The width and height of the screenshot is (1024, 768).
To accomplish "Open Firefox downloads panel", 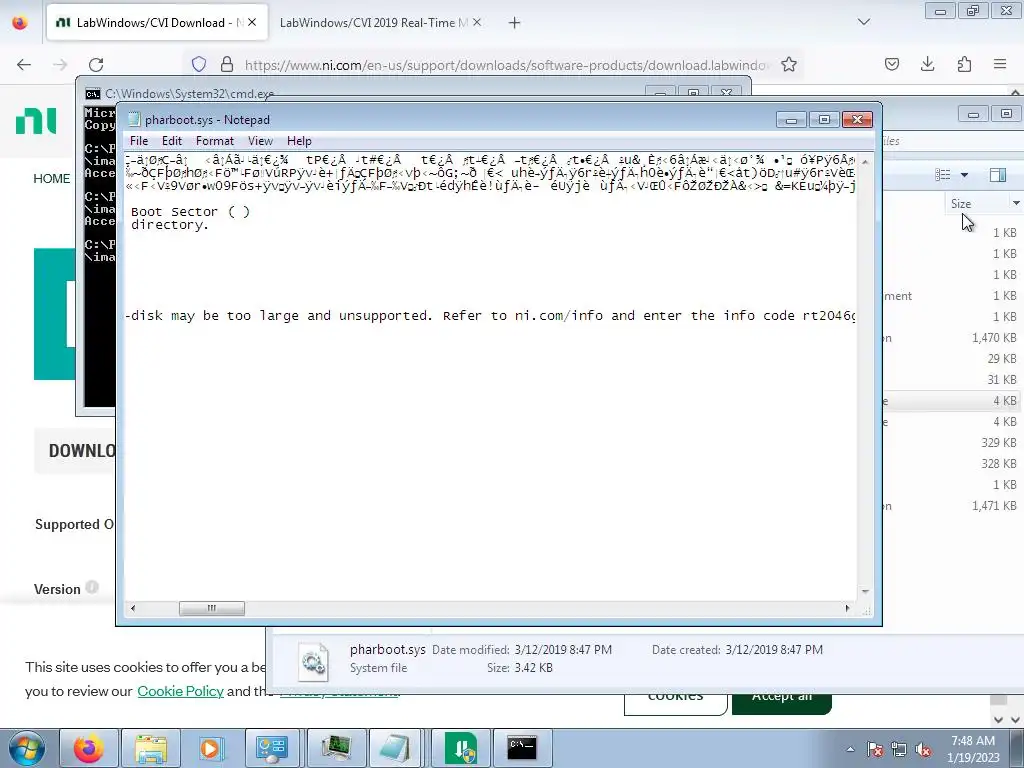I will (927, 64).
